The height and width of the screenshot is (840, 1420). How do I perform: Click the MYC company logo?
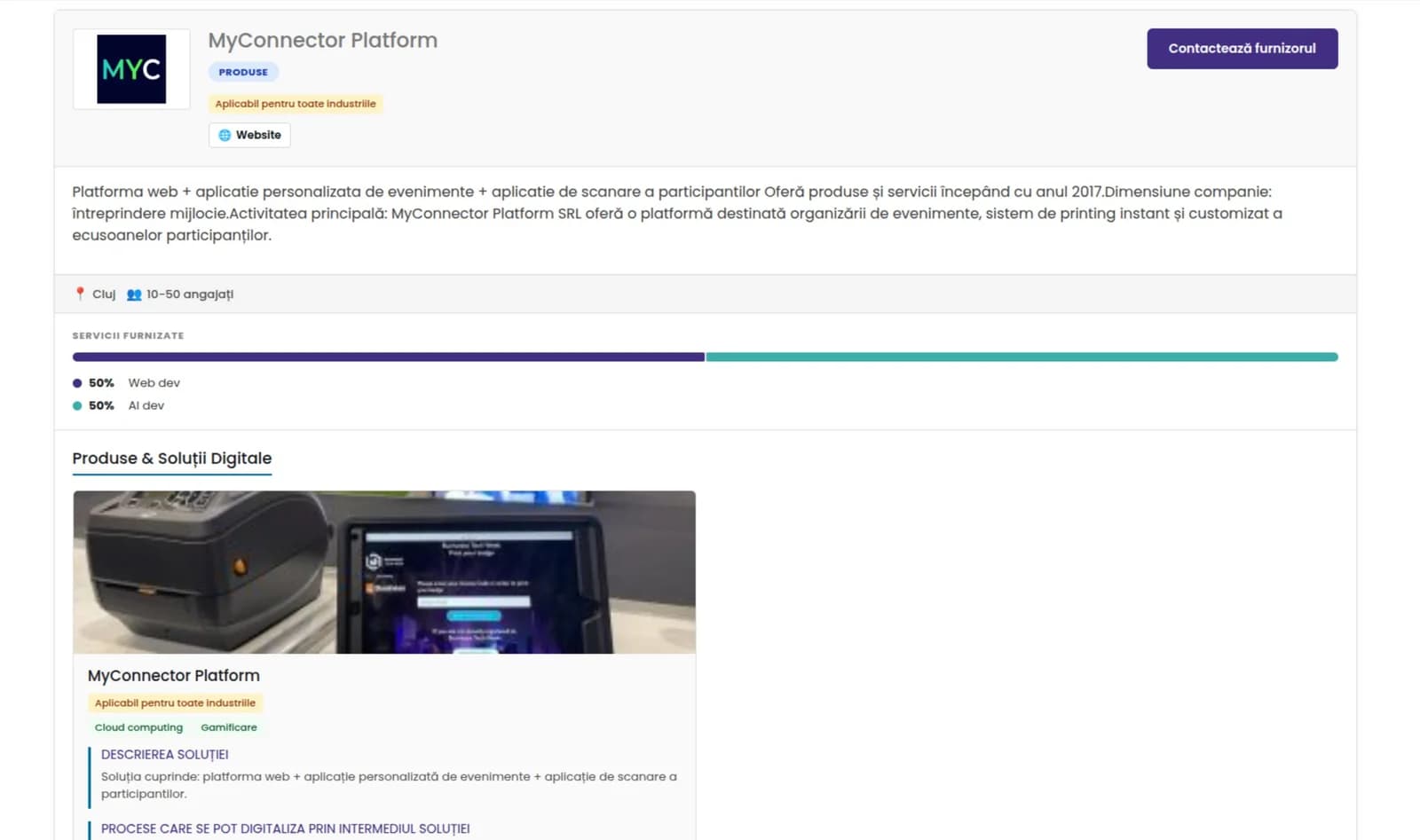click(131, 69)
